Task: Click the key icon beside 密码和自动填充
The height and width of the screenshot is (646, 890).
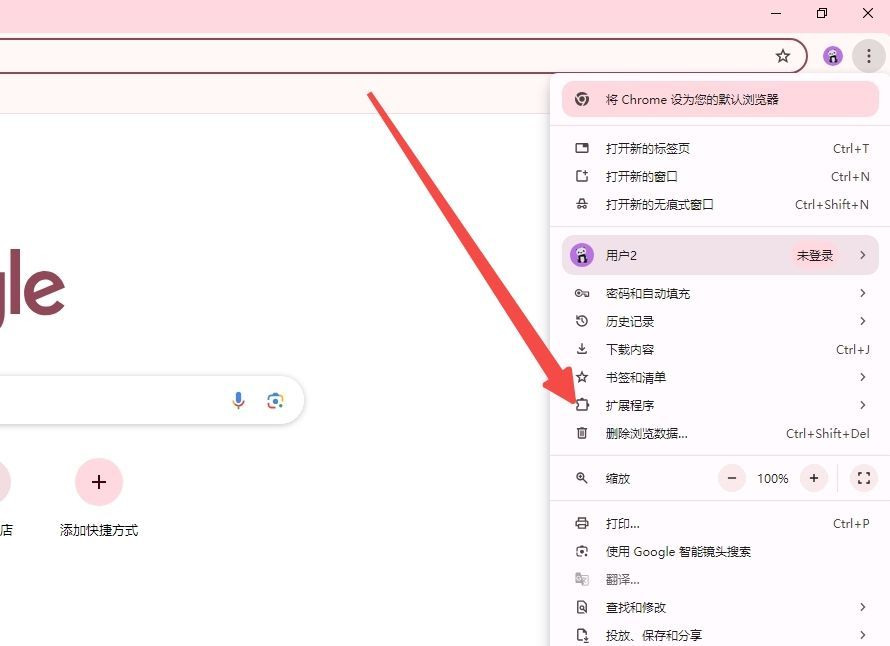Action: [582, 293]
